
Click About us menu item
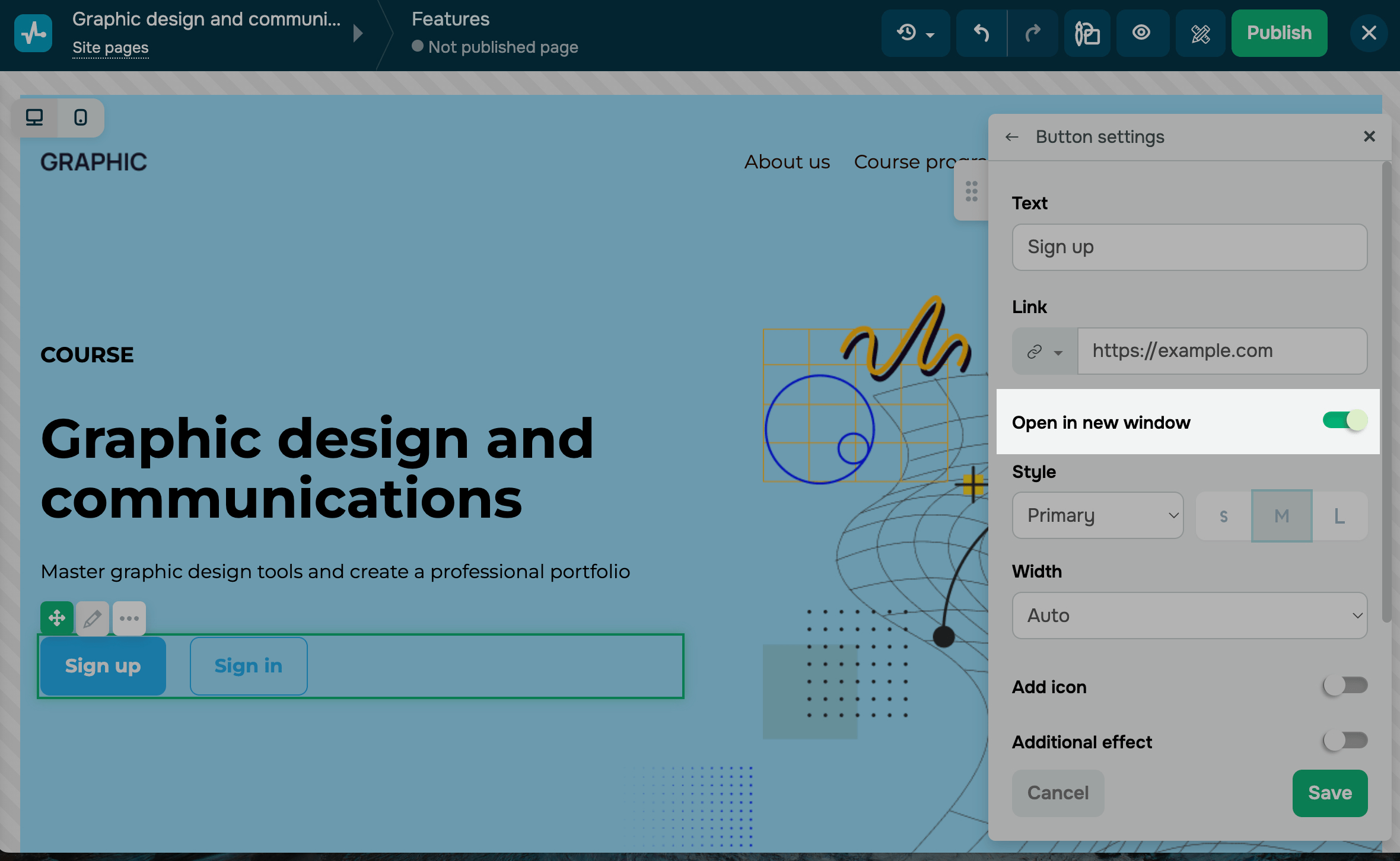point(787,162)
